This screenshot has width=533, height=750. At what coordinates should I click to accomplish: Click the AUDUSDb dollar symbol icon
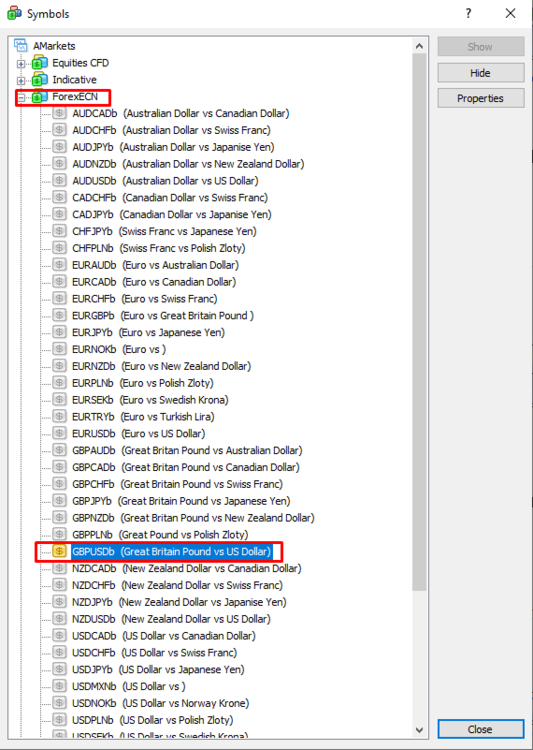[x=59, y=181]
